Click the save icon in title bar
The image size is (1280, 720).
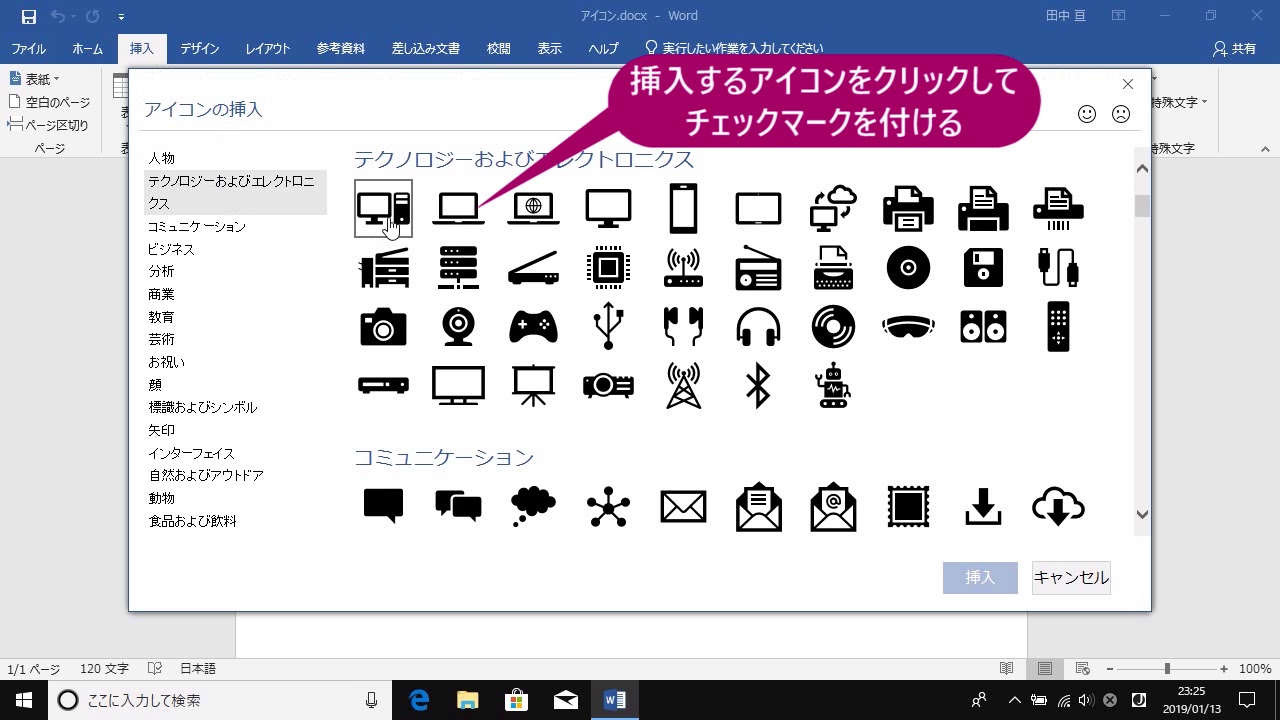click(28, 16)
